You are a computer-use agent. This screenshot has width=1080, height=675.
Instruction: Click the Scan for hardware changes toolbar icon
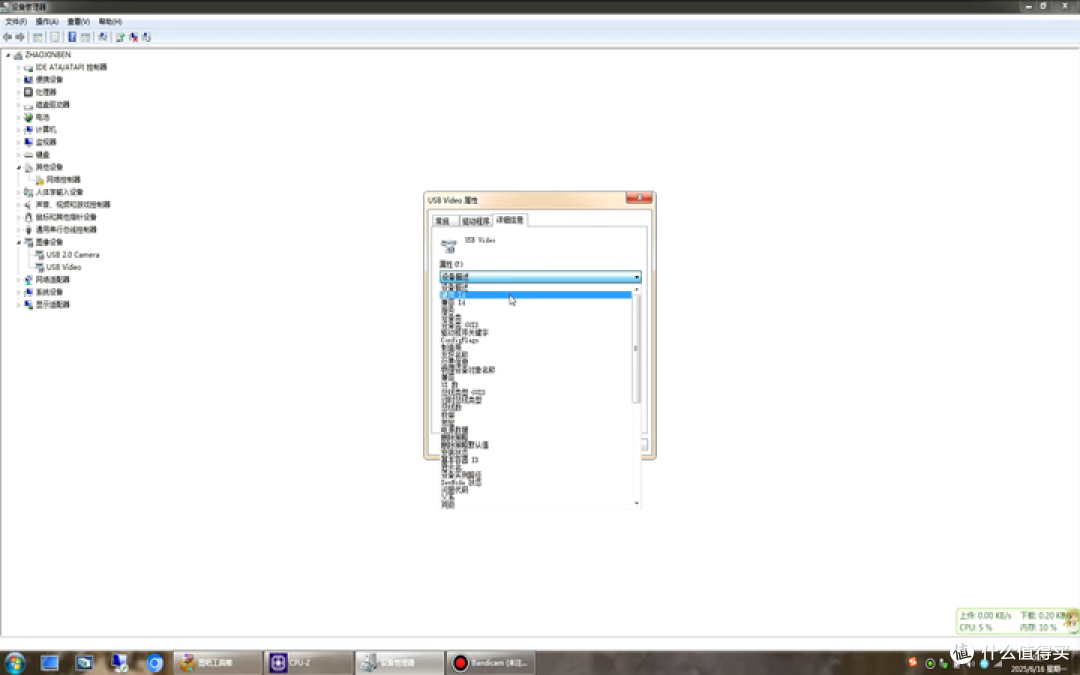(103, 37)
